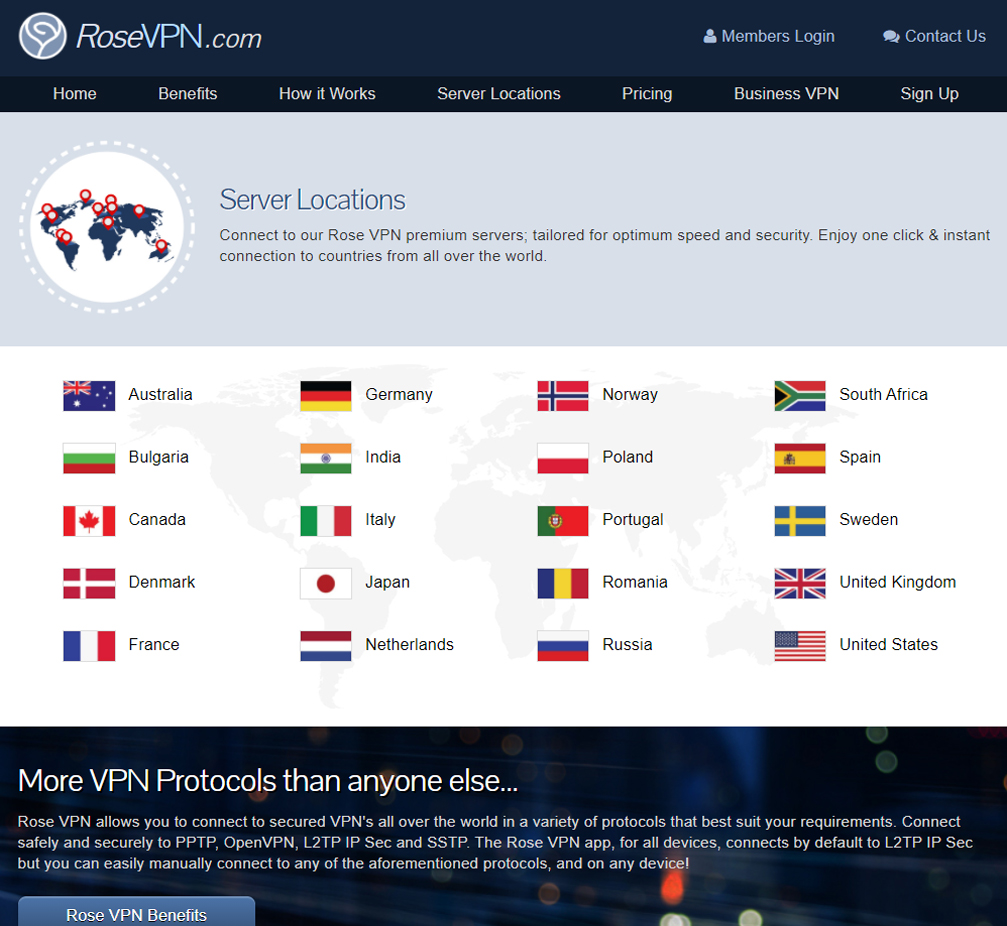This screenshot has width=1007, height=926.
Task: Click the Contact Us chat bubble icon
Action: point(891,37)
